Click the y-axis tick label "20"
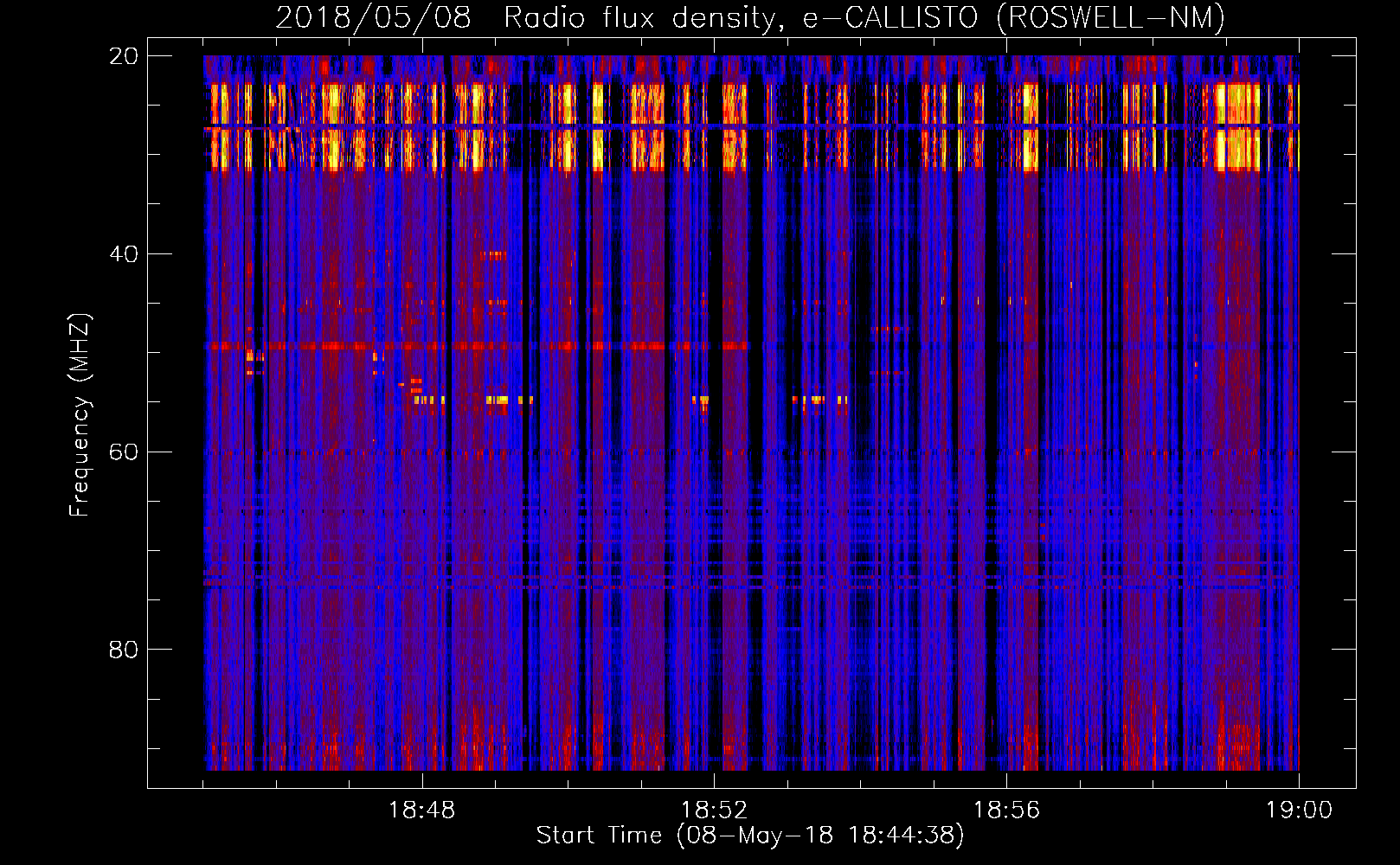 tap(124, 56)
